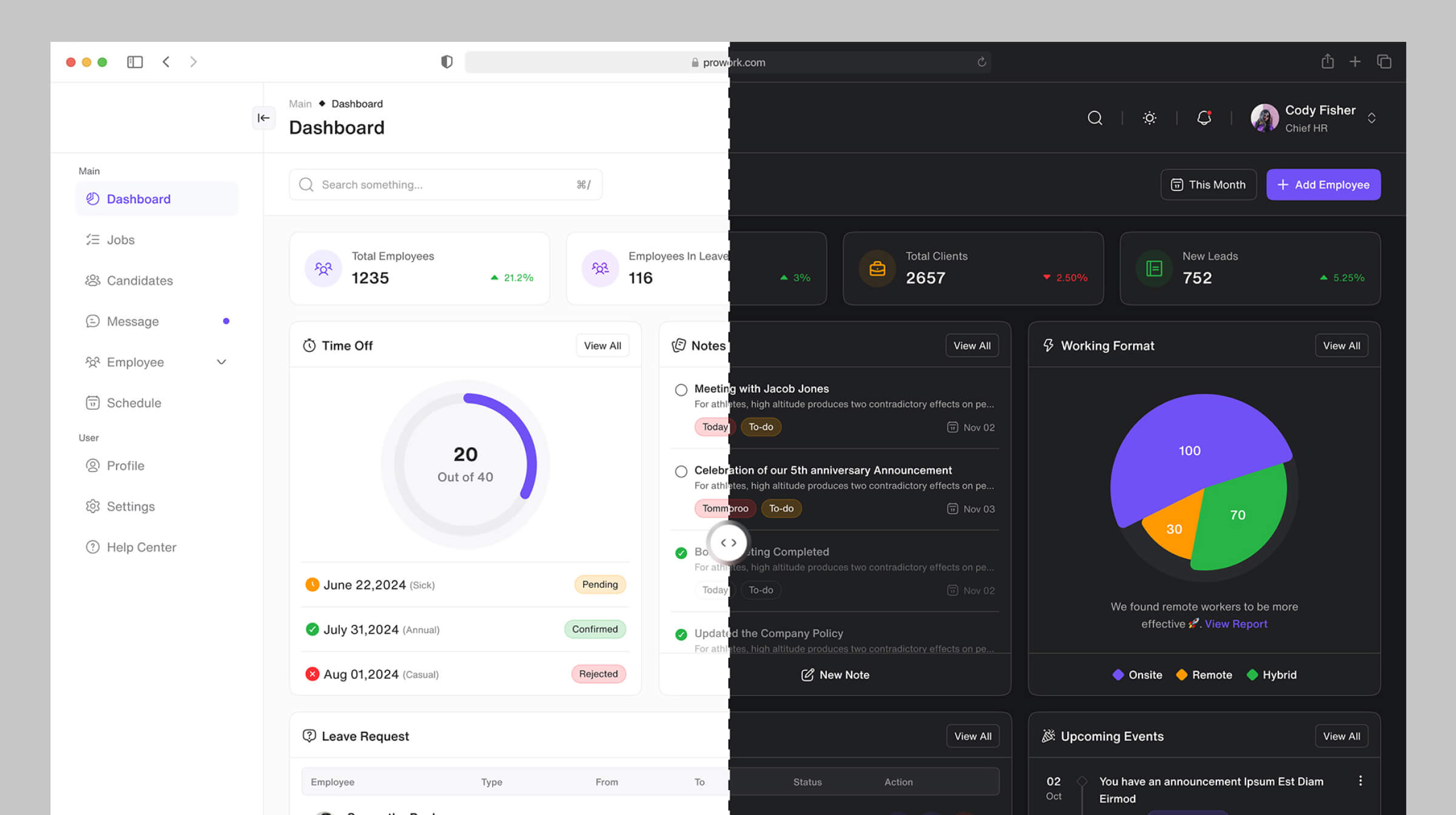Image resolution: width=1456 pixels, height=815 pixels.
Task: Open notifications bell icon
Action: click(1204, 118)
